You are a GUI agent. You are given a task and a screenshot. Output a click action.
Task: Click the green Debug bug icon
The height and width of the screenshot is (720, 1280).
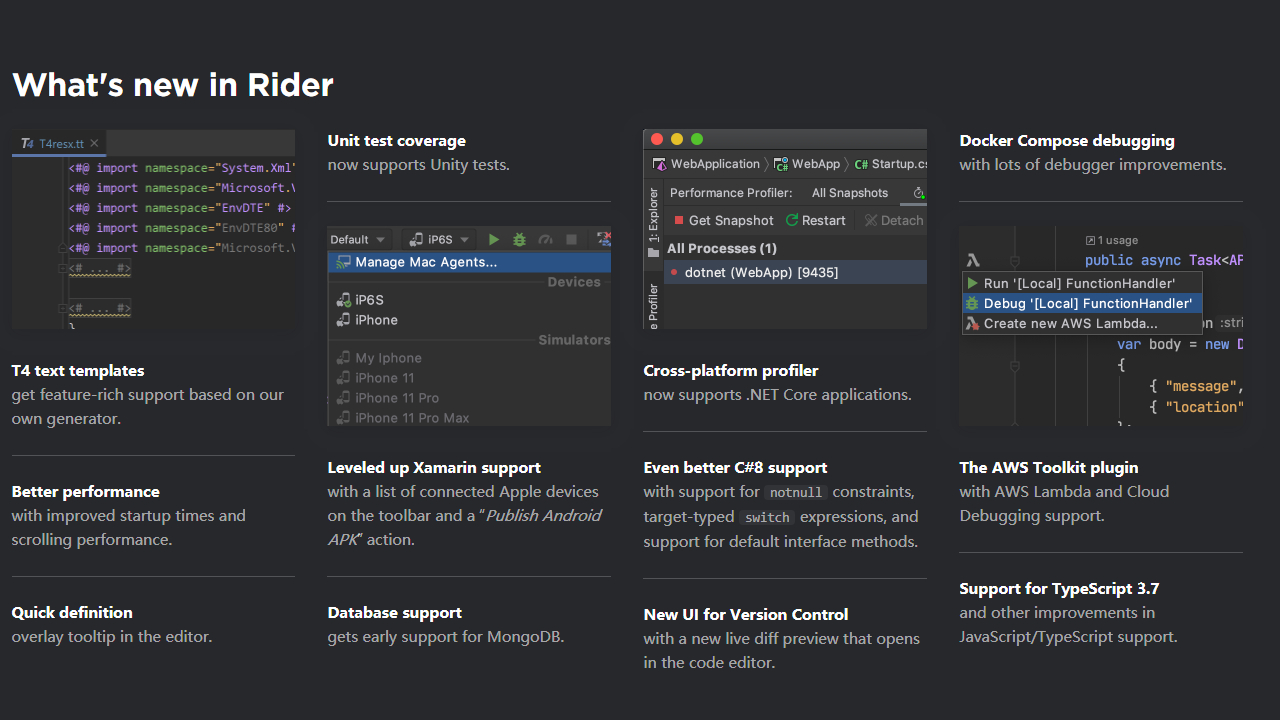519,240
